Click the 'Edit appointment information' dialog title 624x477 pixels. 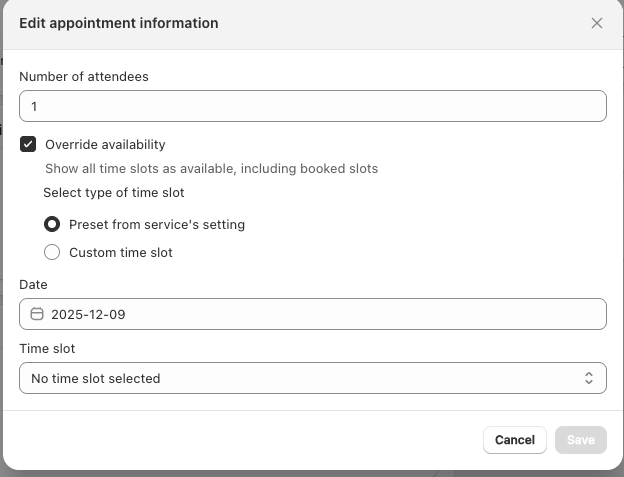point(119,23)
